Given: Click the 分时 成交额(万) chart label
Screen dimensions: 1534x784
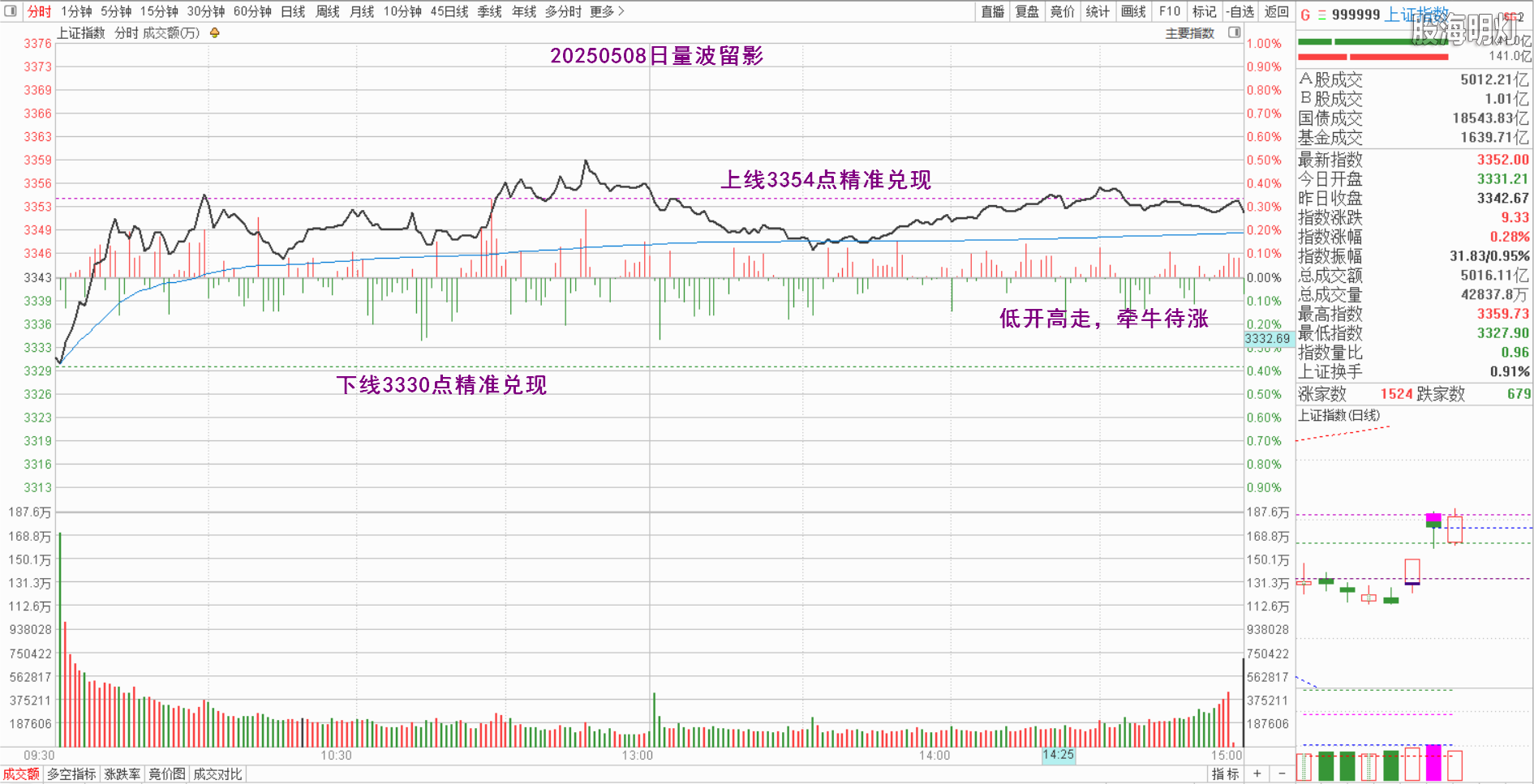Looking at the screenshot, I should pyautogui.click(x=157, y=33).
